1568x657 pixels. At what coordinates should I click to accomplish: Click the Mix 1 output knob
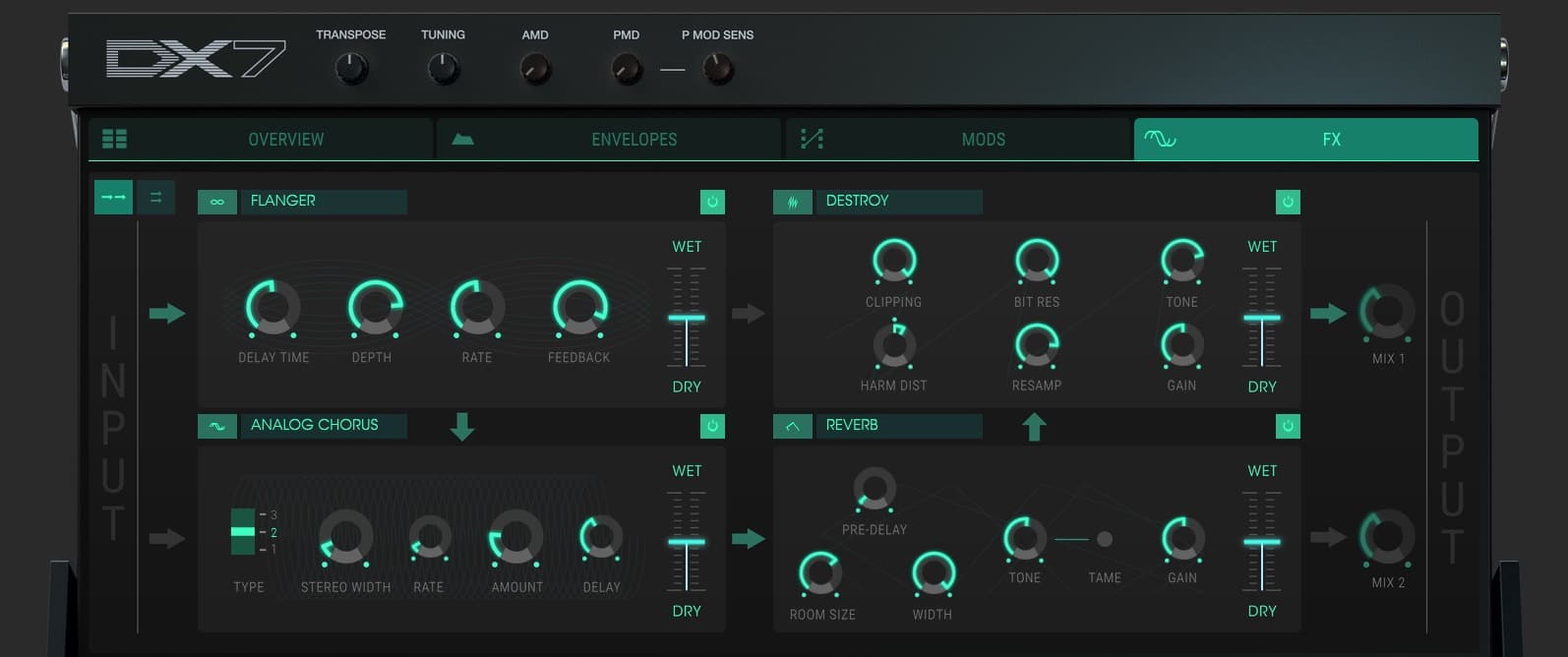(x=1387, y=312)
